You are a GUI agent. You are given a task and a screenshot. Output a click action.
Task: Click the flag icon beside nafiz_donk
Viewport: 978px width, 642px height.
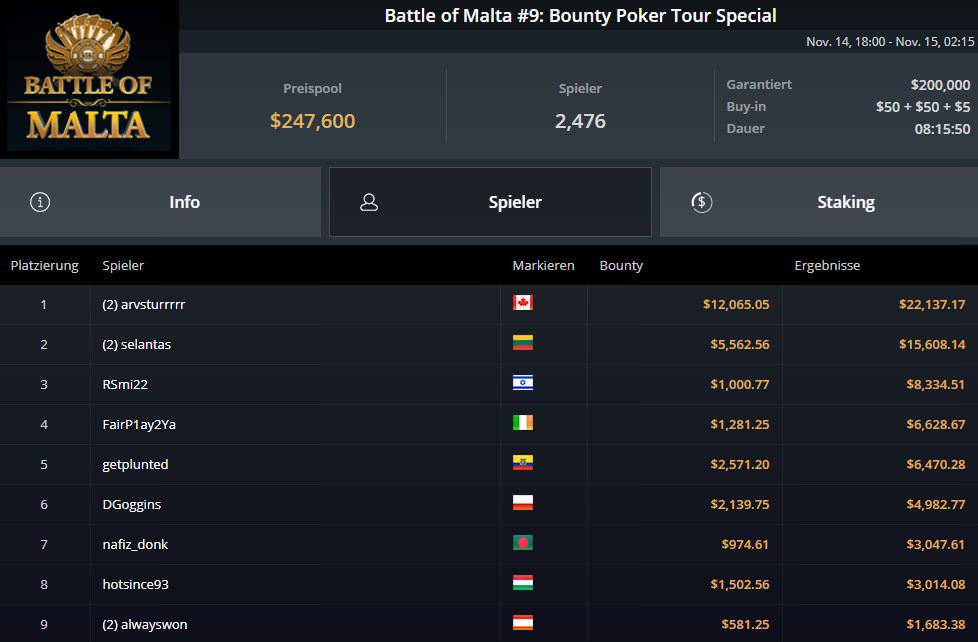522,543
